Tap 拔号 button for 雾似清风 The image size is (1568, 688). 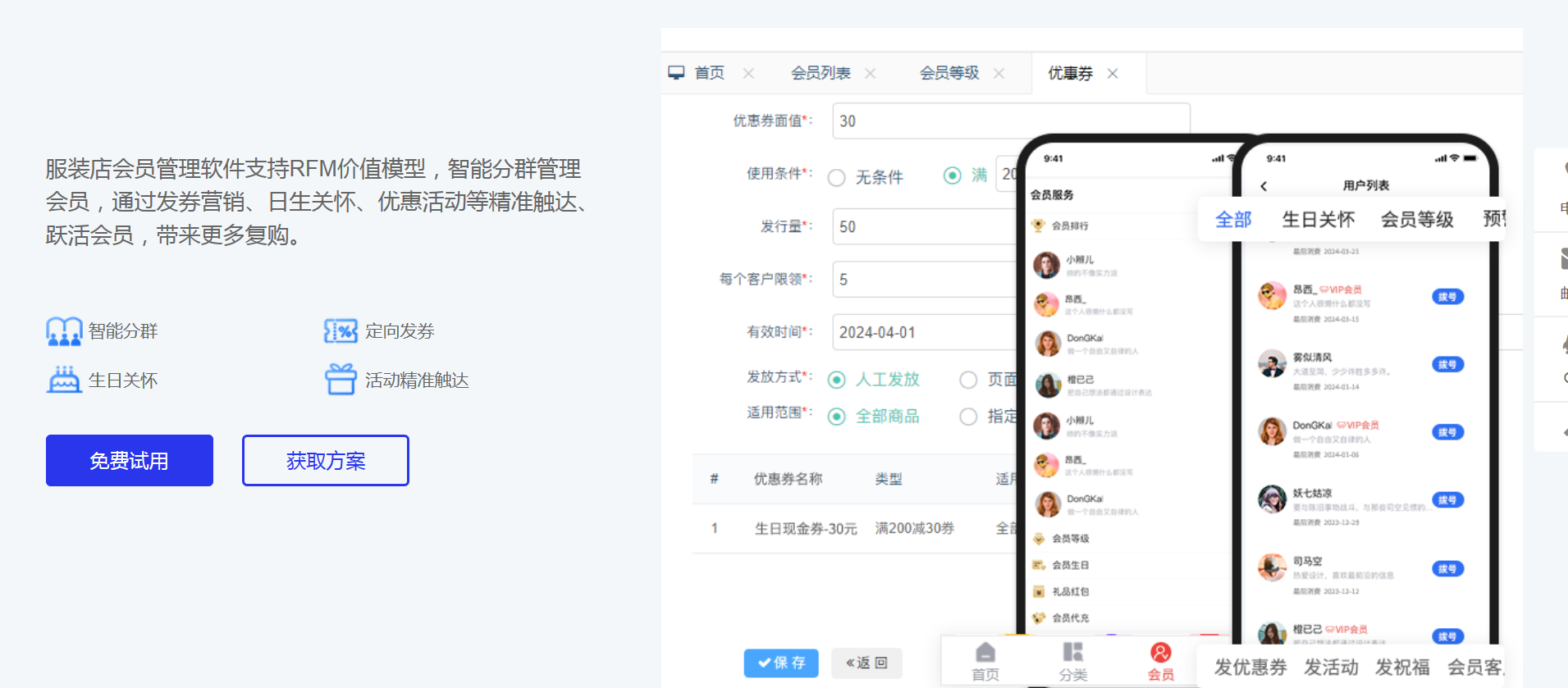point(1448,364)
